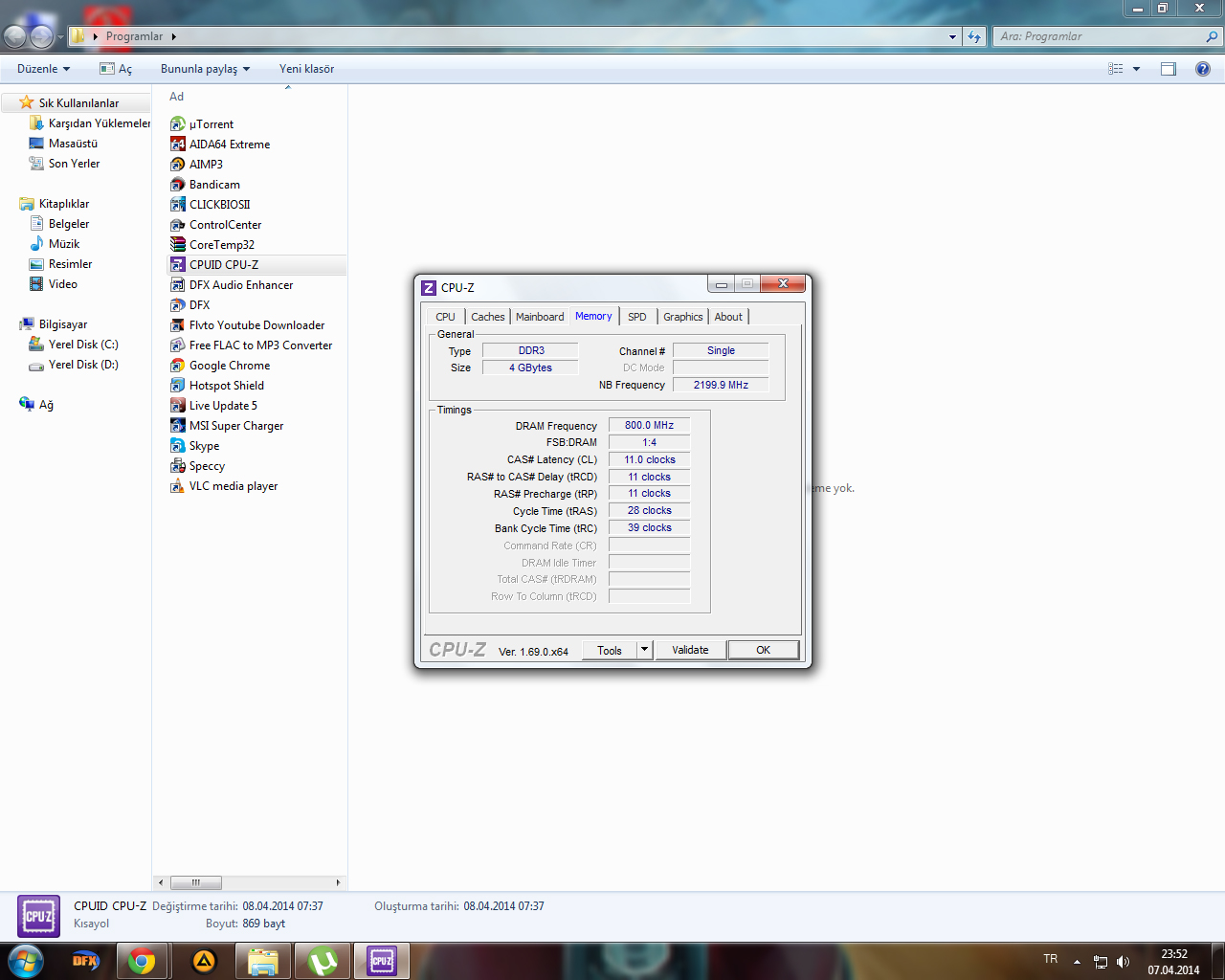Select the Speccy icon

click(177, 466)
